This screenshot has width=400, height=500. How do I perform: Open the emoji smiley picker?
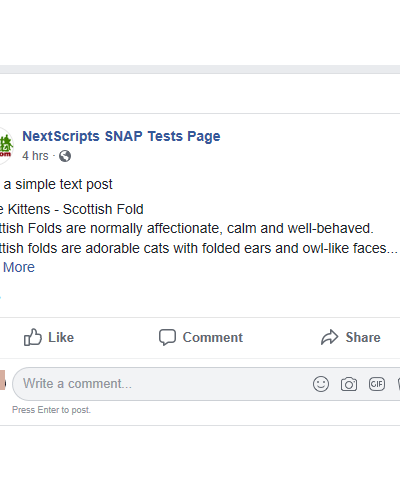point(321,384)
